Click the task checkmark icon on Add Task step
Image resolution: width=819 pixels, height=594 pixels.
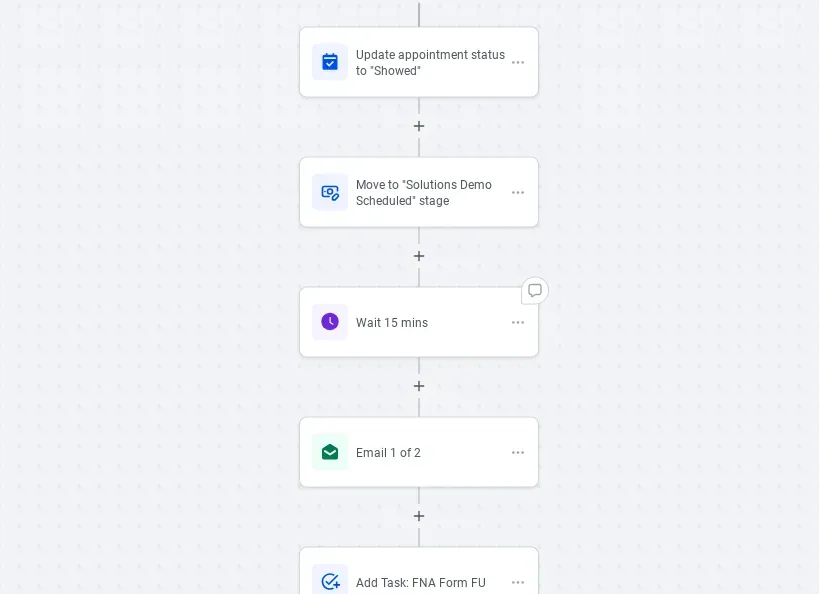330,581
